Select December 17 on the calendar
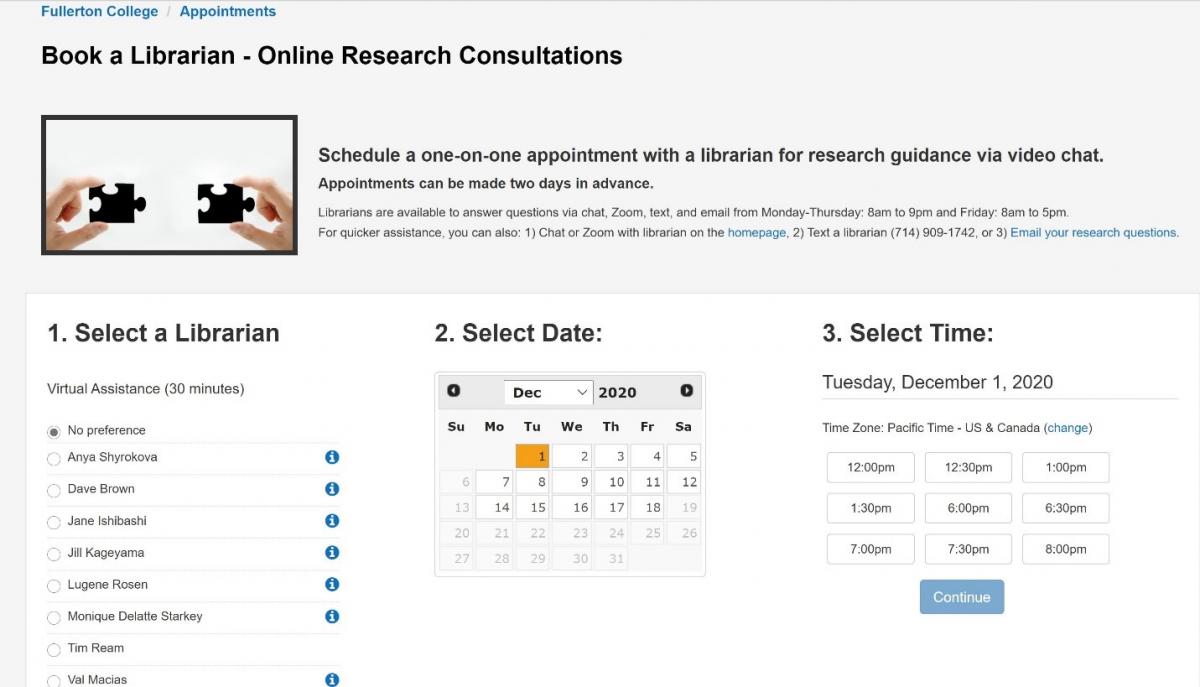The height and width of the screenshot is (687, 1200). pyautogui.click(x=611, y=507)
